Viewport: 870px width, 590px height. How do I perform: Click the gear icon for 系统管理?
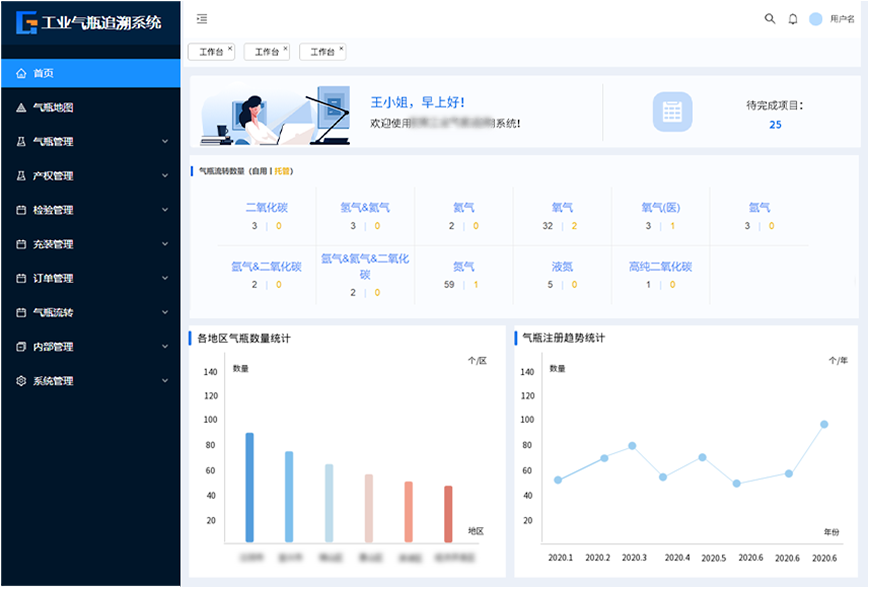[x=21, y=381]
